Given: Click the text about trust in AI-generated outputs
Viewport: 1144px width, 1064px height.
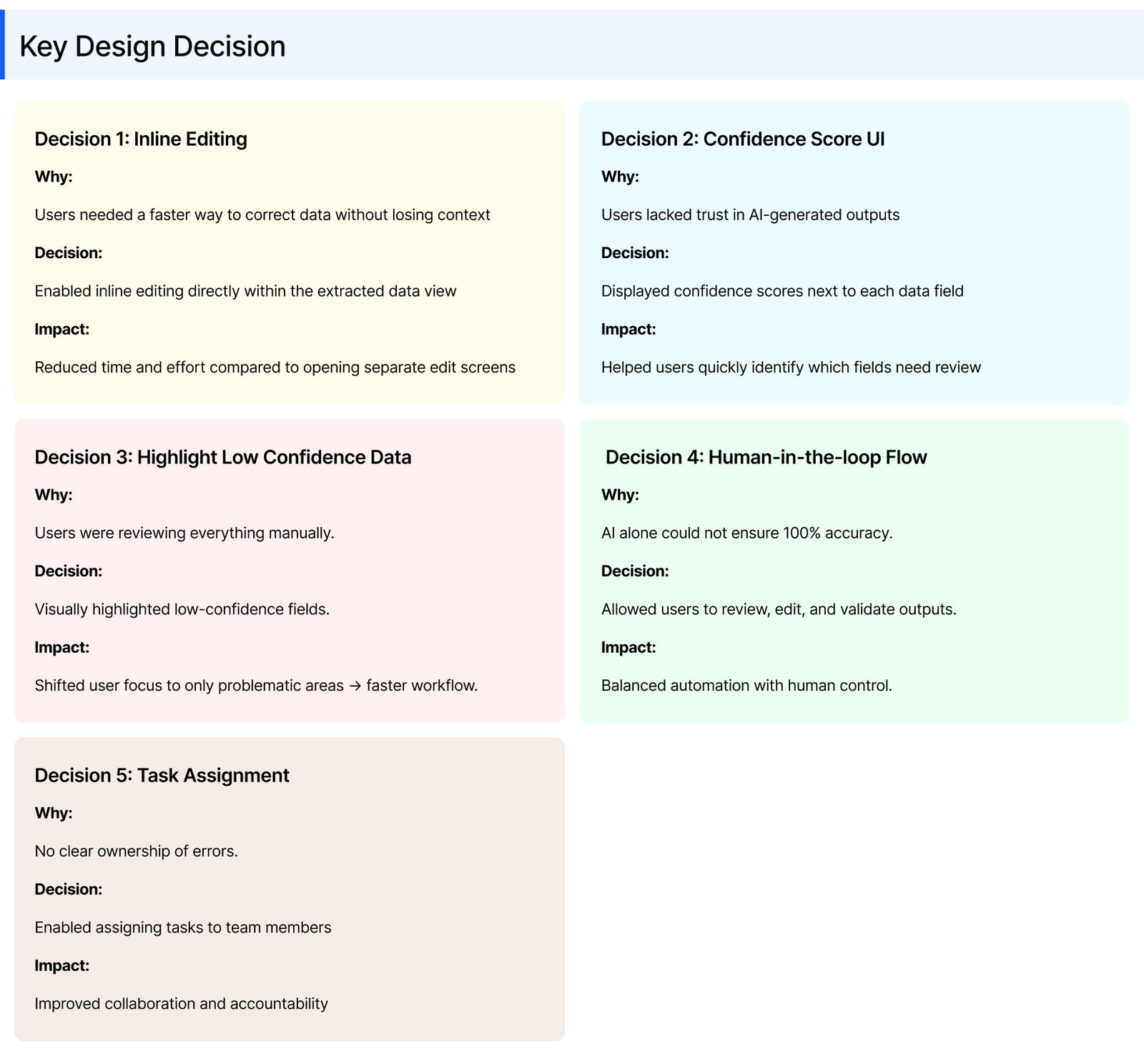Looking at the screenshot, I should coord(750,215).
